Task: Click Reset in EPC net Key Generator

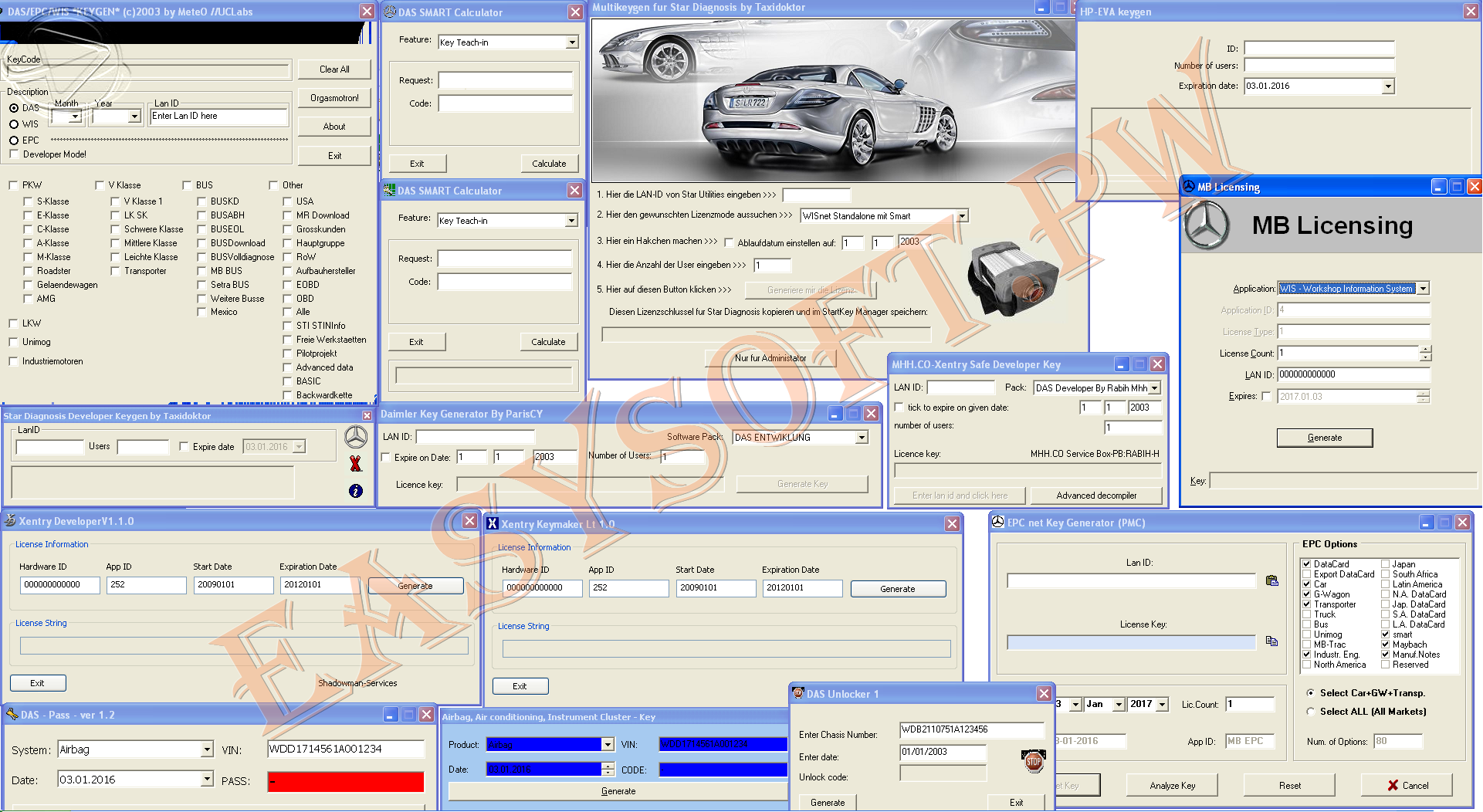Action: pyautogui.click(x=1289, y=786)
